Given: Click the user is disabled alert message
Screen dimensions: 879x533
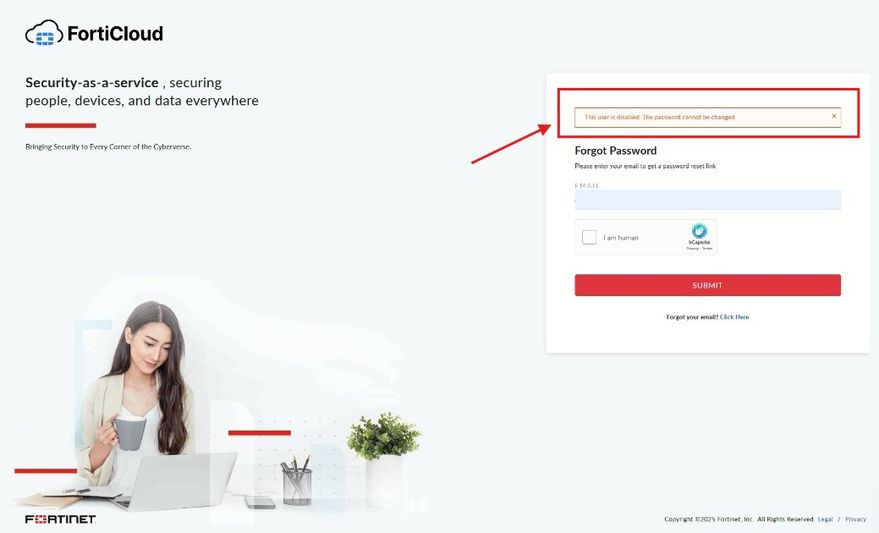Looking at the screenshot, I should pyautogui.click(x=659, y=117).
